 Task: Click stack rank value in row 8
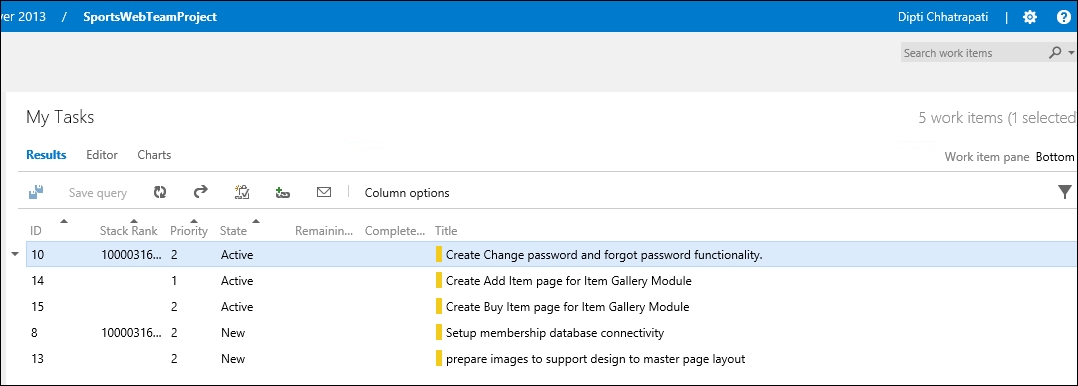click(132, 333)
